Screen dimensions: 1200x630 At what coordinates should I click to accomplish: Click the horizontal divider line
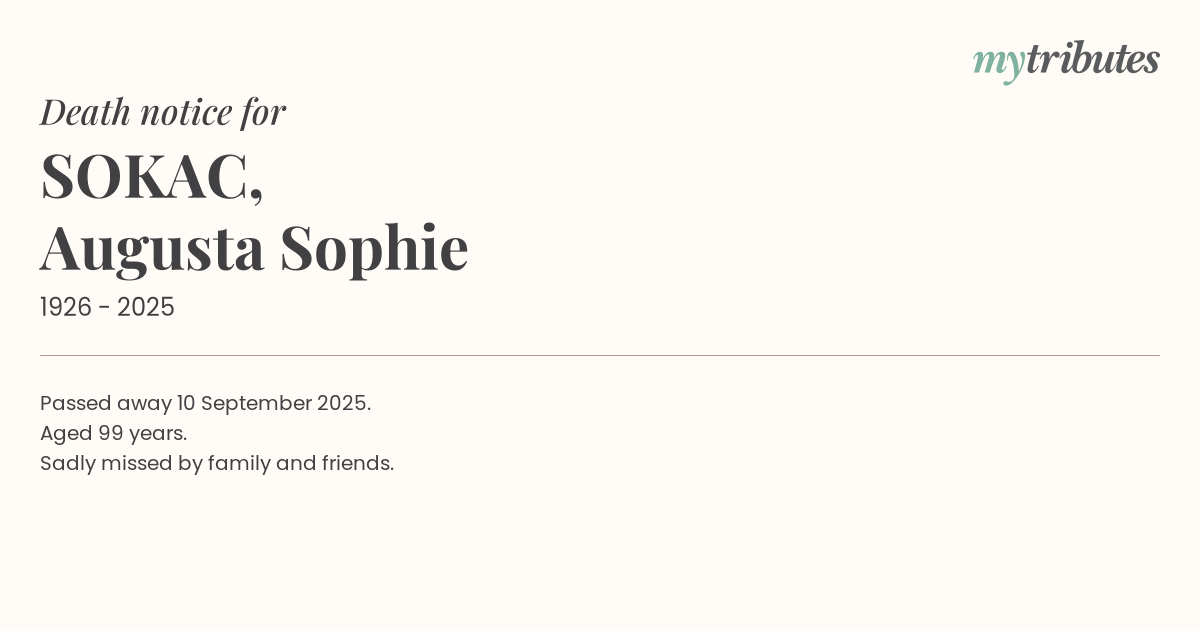(x=600, y=355)
